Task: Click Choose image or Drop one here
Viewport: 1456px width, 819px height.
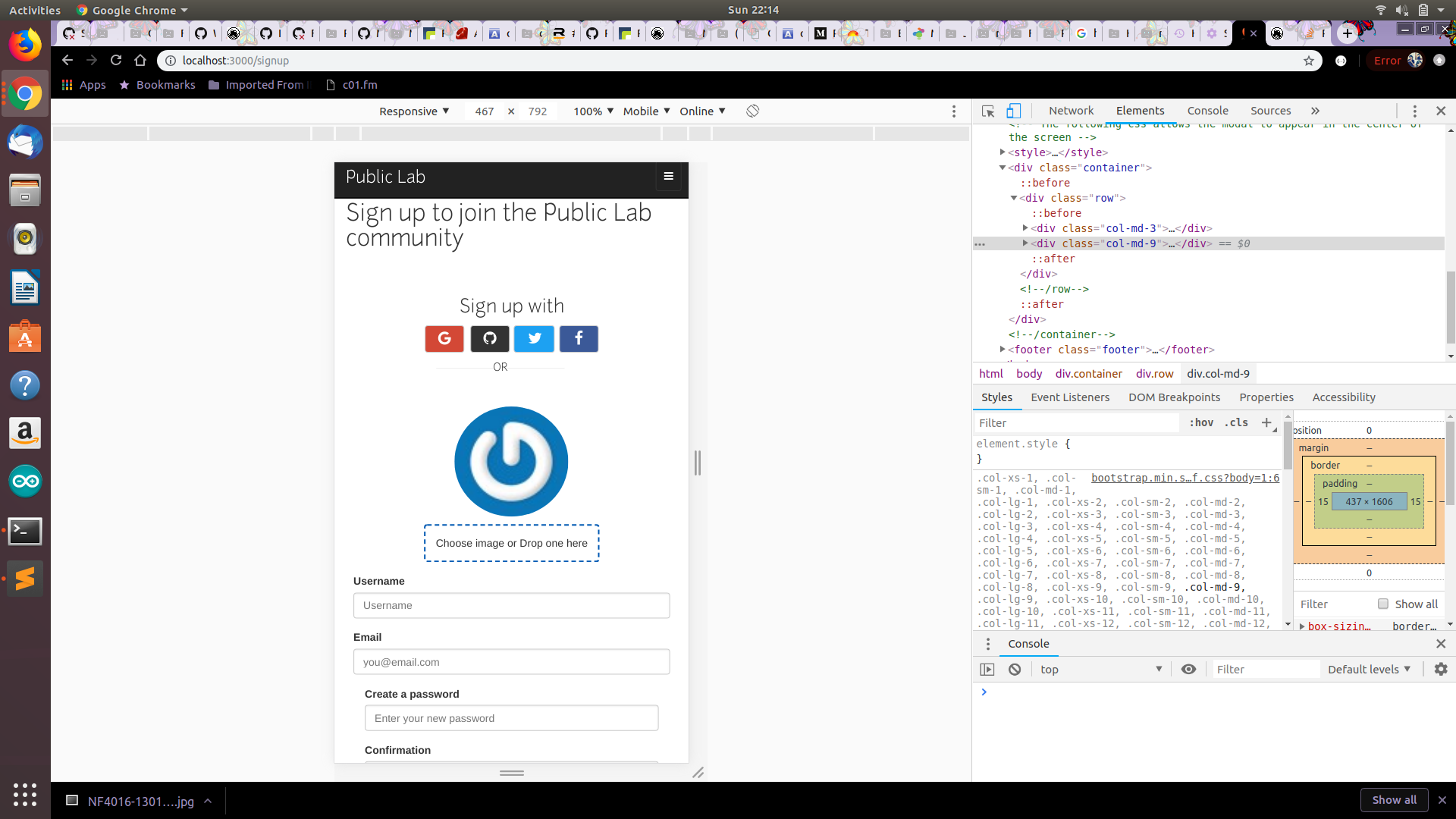Action: (x=511, y=543)
